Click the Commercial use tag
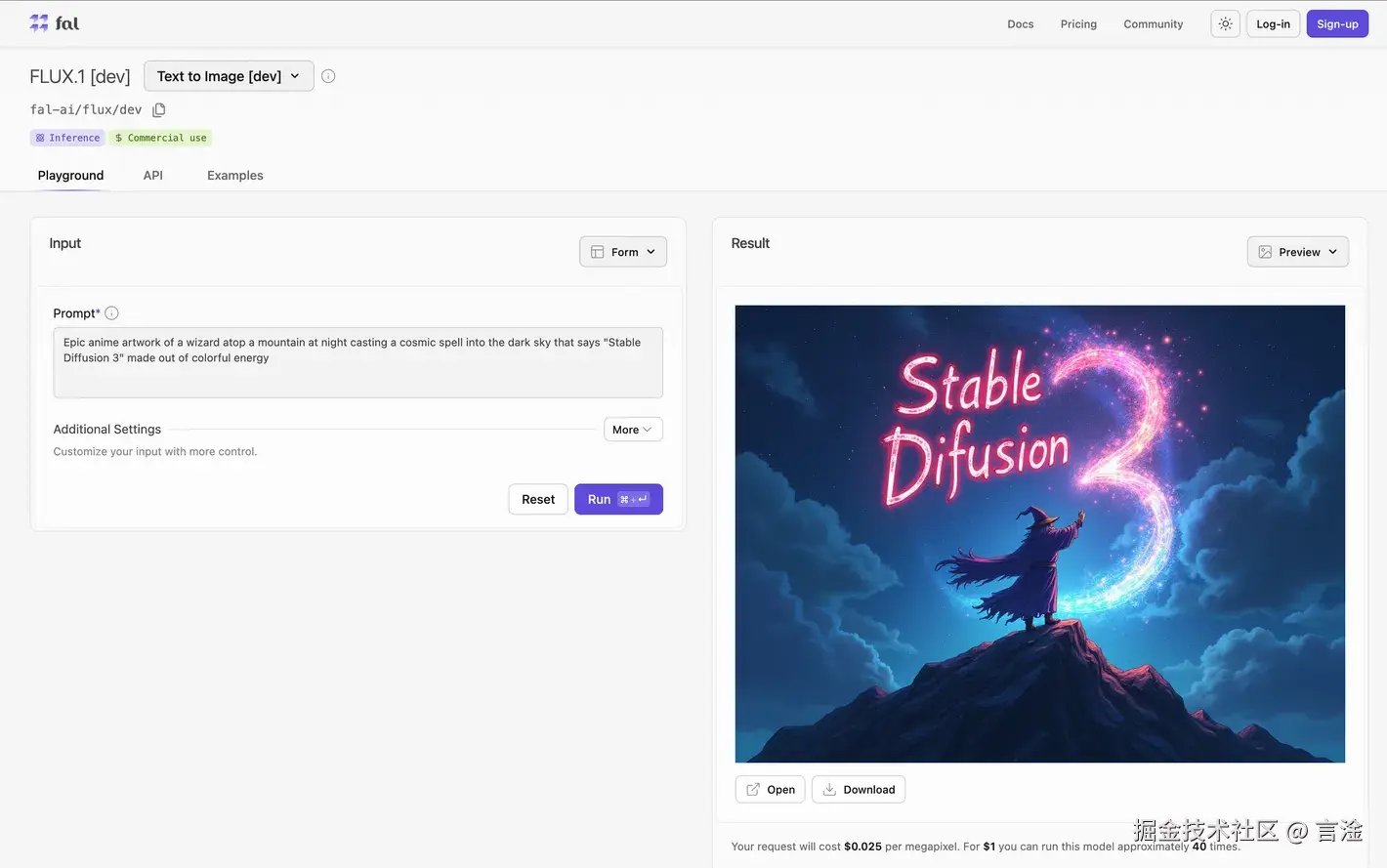1387x868 pixels. (160, 138)
